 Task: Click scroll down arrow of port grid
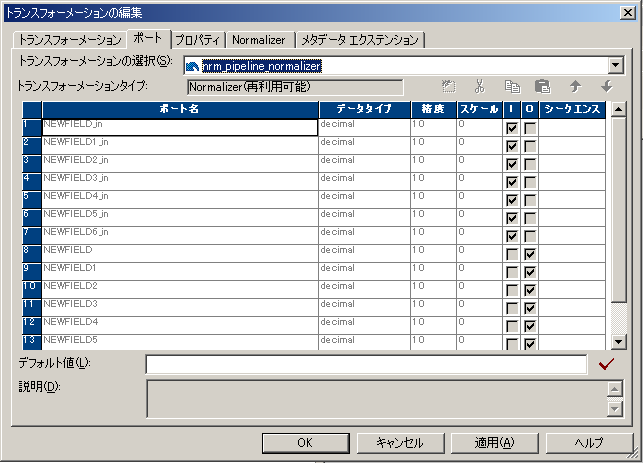pyautogui.click(x=617, y=342)
